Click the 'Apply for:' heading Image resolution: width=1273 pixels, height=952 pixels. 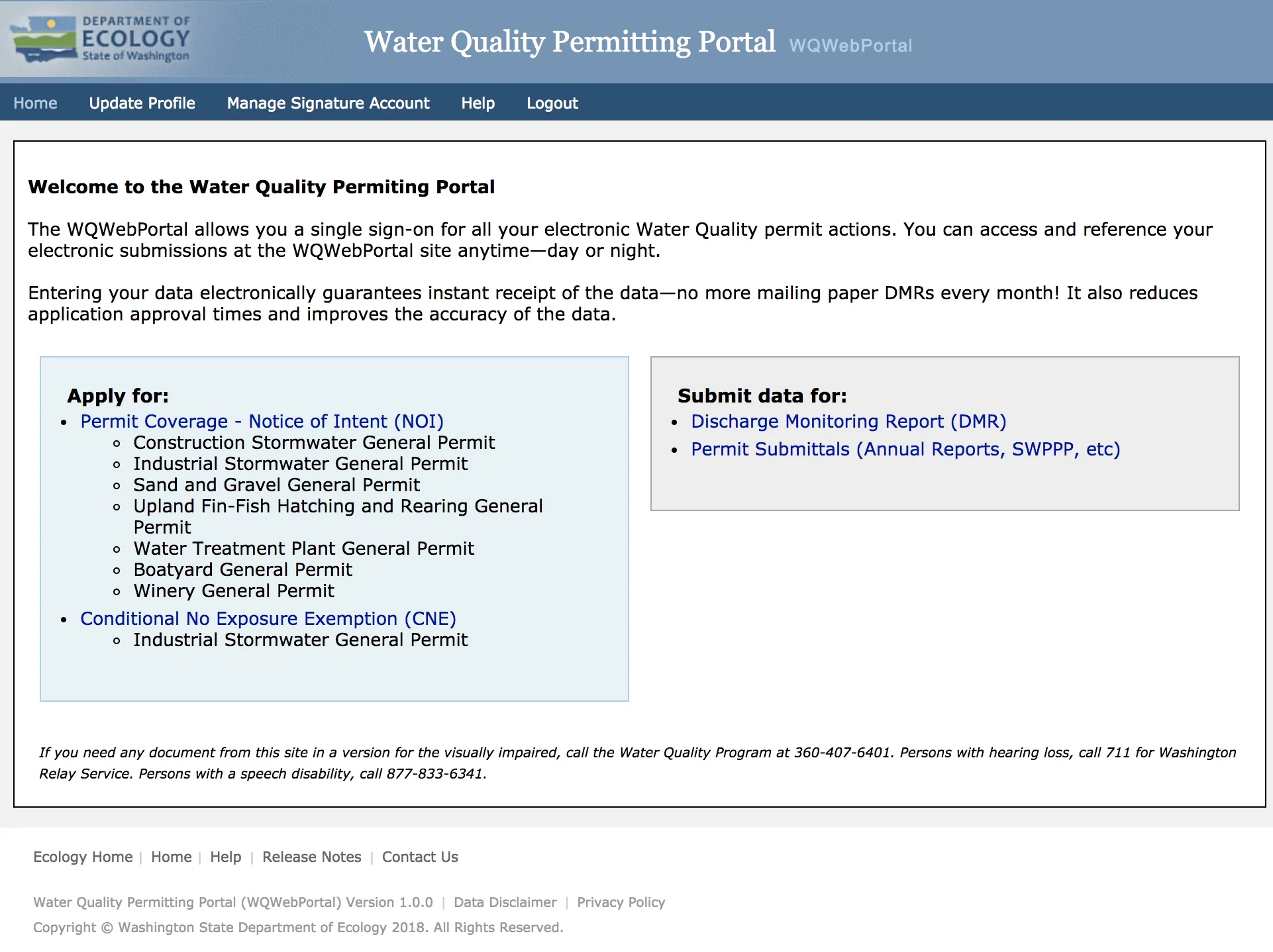[x=118, y=396]
